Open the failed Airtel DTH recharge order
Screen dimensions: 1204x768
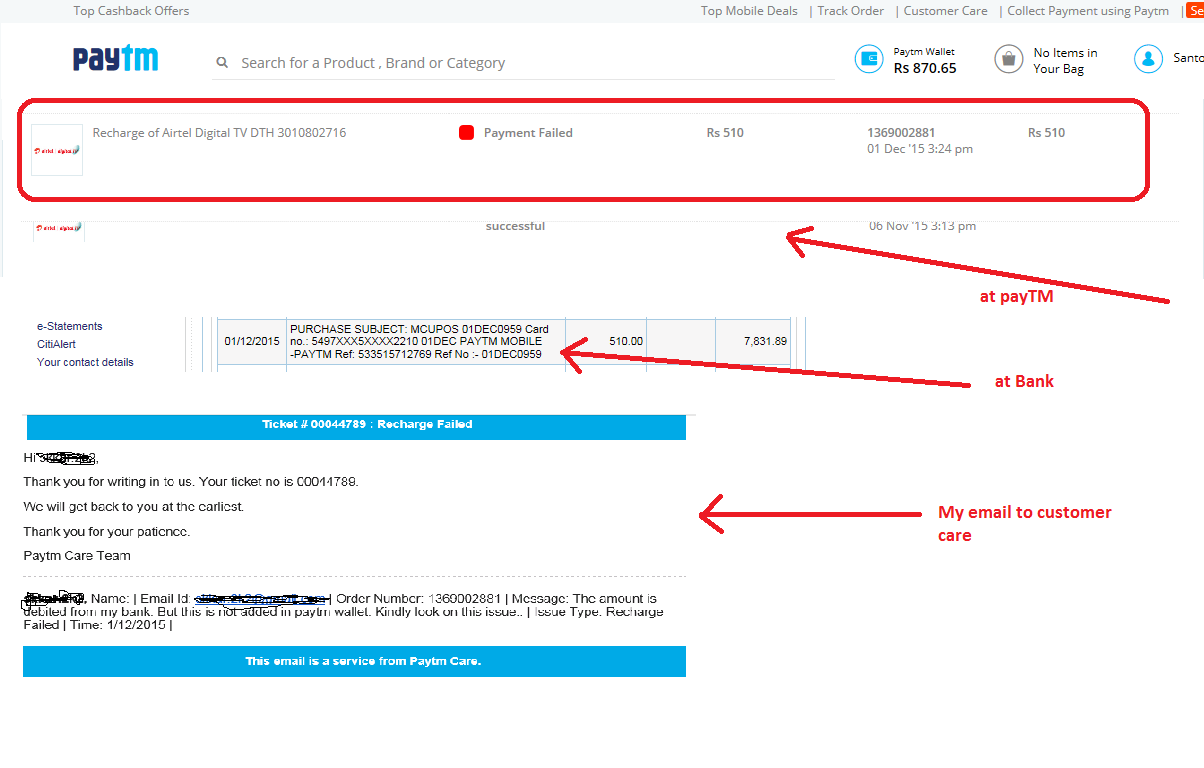point(219,133)
